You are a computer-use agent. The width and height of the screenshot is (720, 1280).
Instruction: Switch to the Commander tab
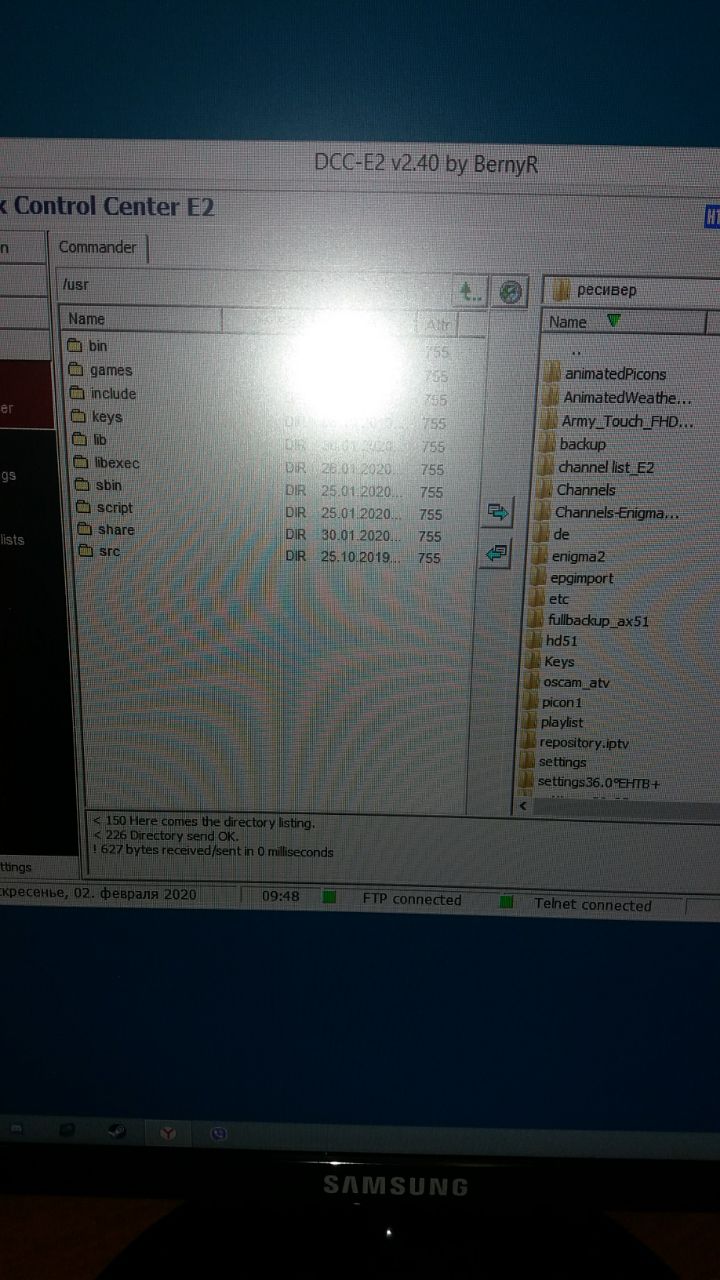click(x=97, y=247)
